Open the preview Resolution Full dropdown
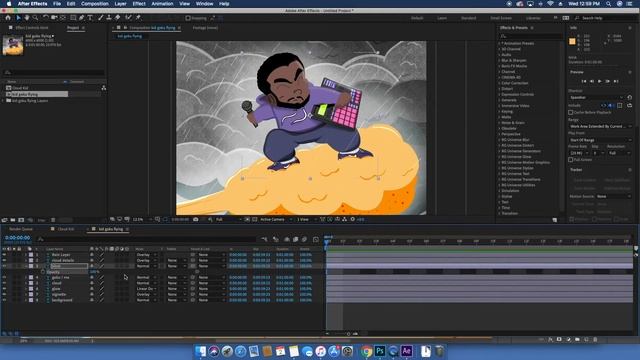Image resolution: width=640 pixels, height=360 pixels. (619, 153)
